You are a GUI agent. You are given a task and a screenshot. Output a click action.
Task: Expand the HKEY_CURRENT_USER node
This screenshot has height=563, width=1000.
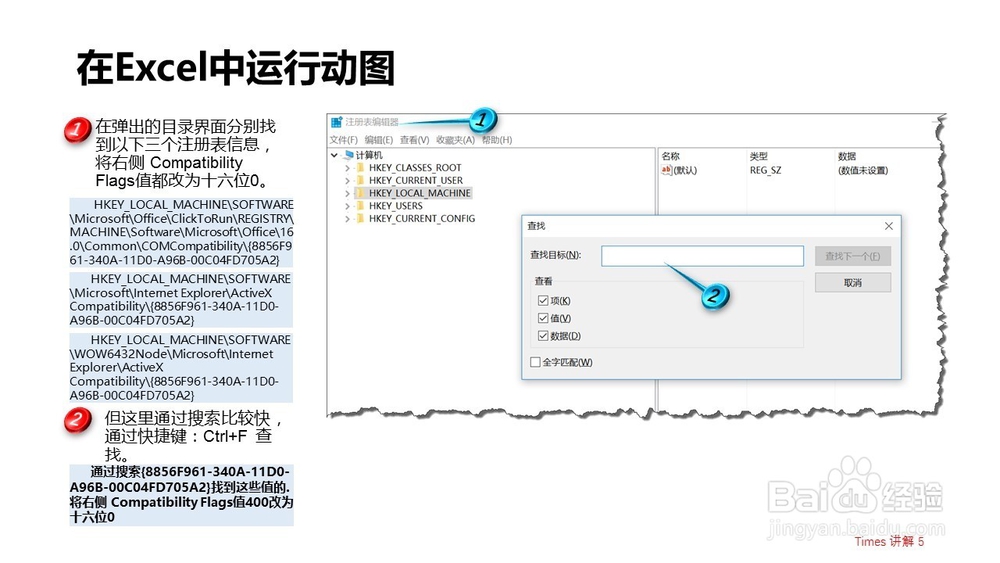point(348,180)
